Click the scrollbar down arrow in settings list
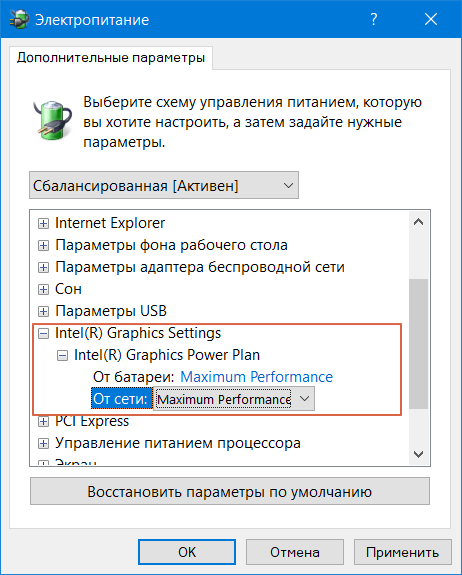 tap(418, 454)
